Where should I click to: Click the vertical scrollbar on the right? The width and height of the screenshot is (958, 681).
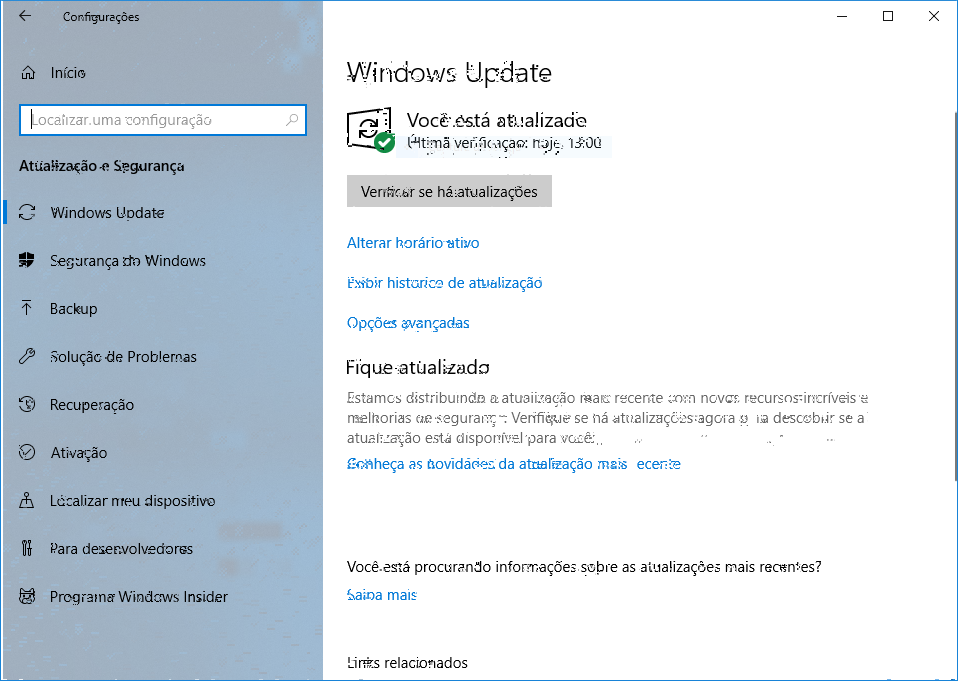954,296
